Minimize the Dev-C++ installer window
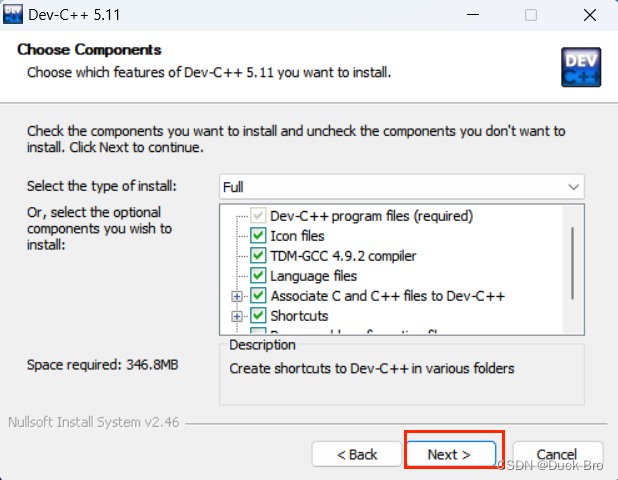 click(x=473, y=15)
